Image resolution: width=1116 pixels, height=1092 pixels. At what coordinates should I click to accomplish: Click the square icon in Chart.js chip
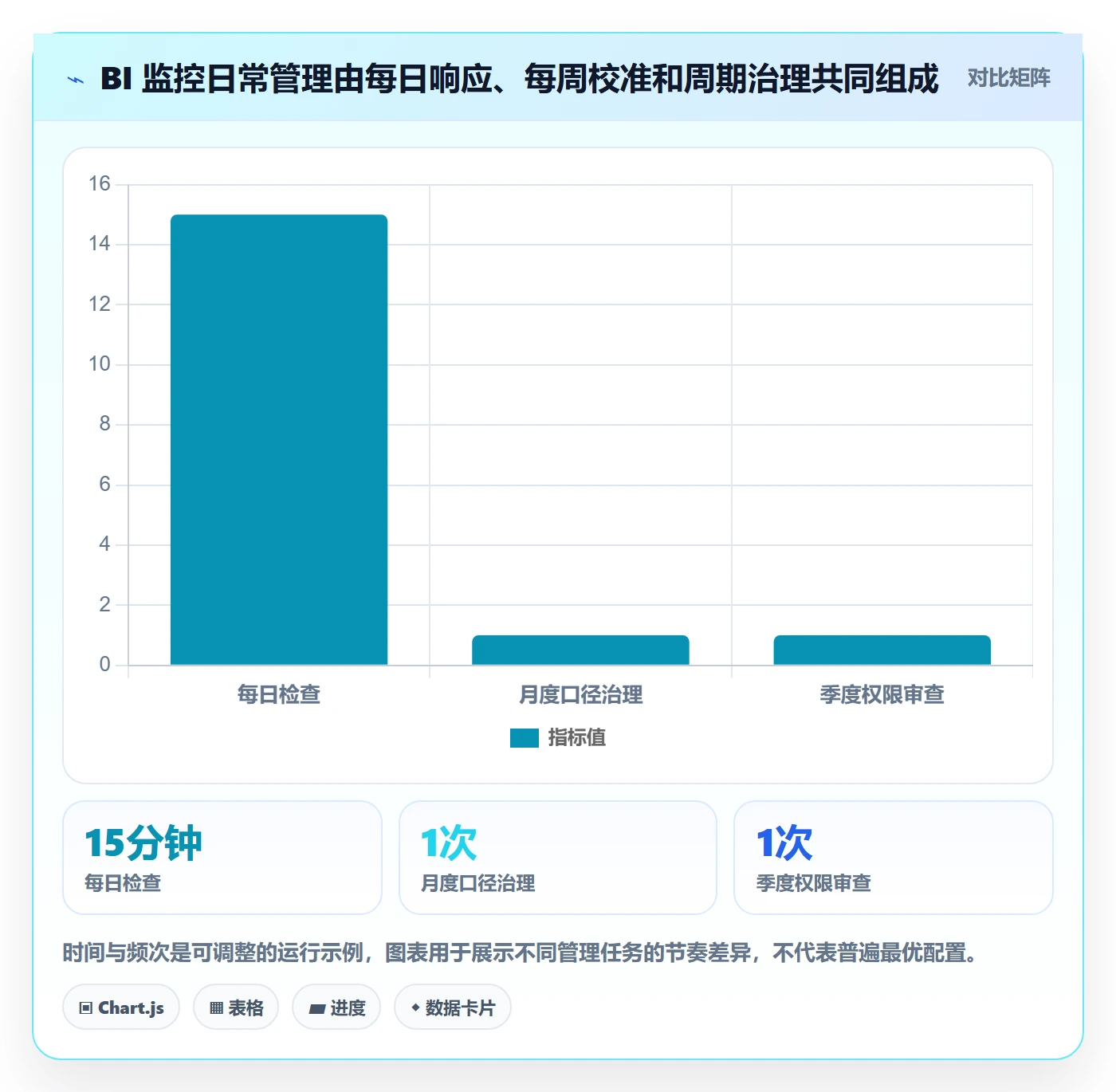coord(86,1008)
